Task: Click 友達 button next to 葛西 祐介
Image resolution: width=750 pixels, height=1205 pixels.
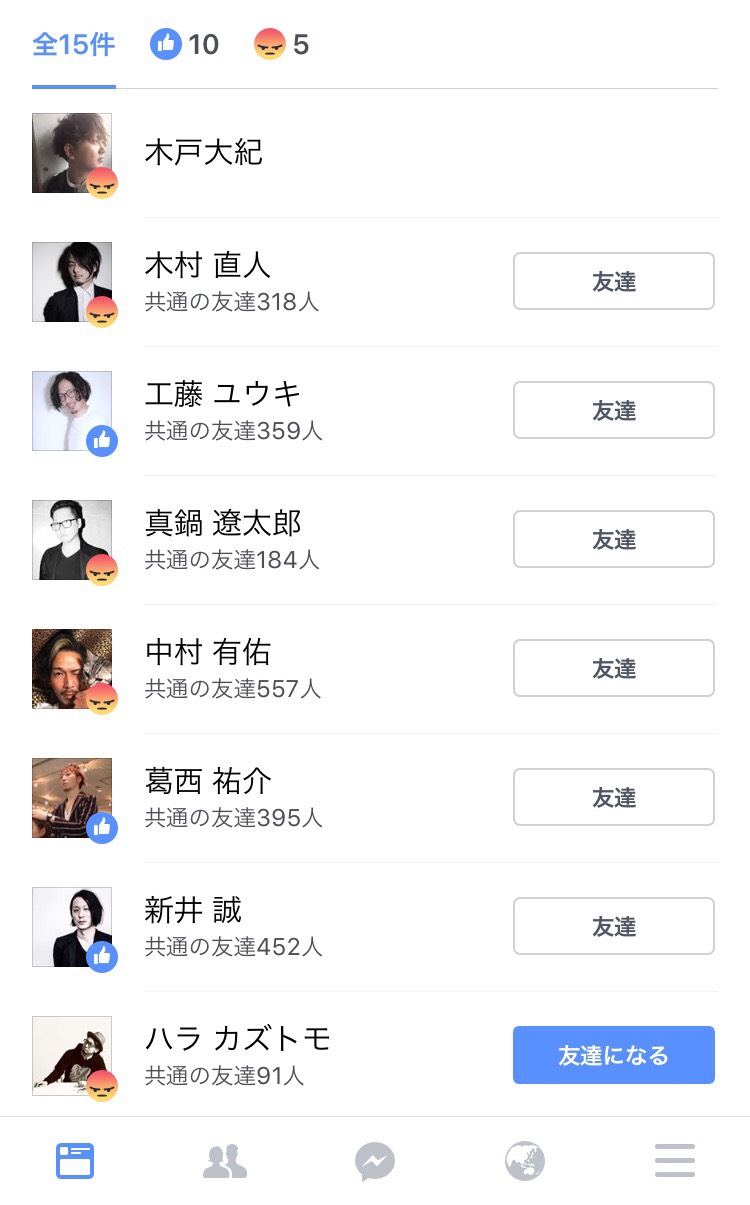Action: [x=613, y=797]
